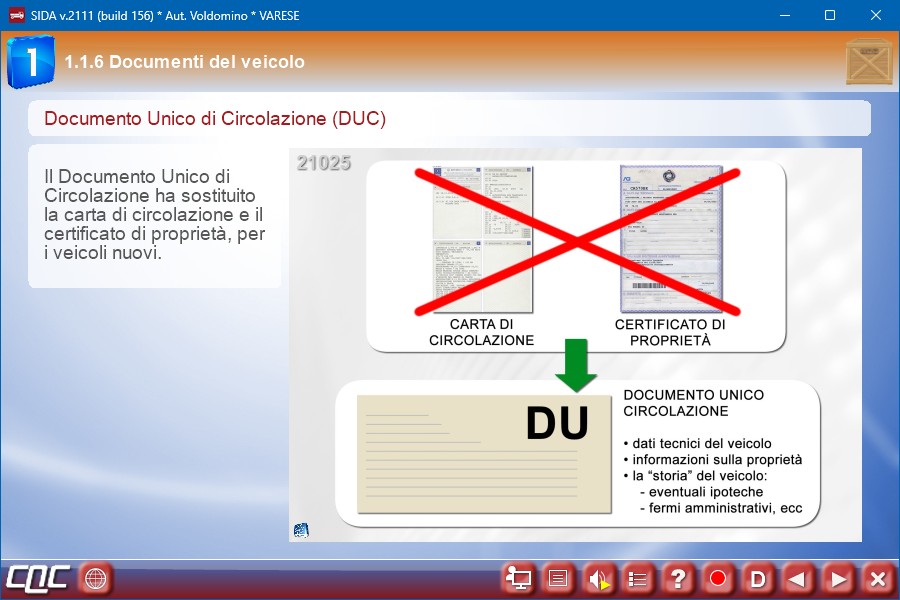
Task: Close the lesson with the X button
Action: pyautogui.click(x=877, y=578)
